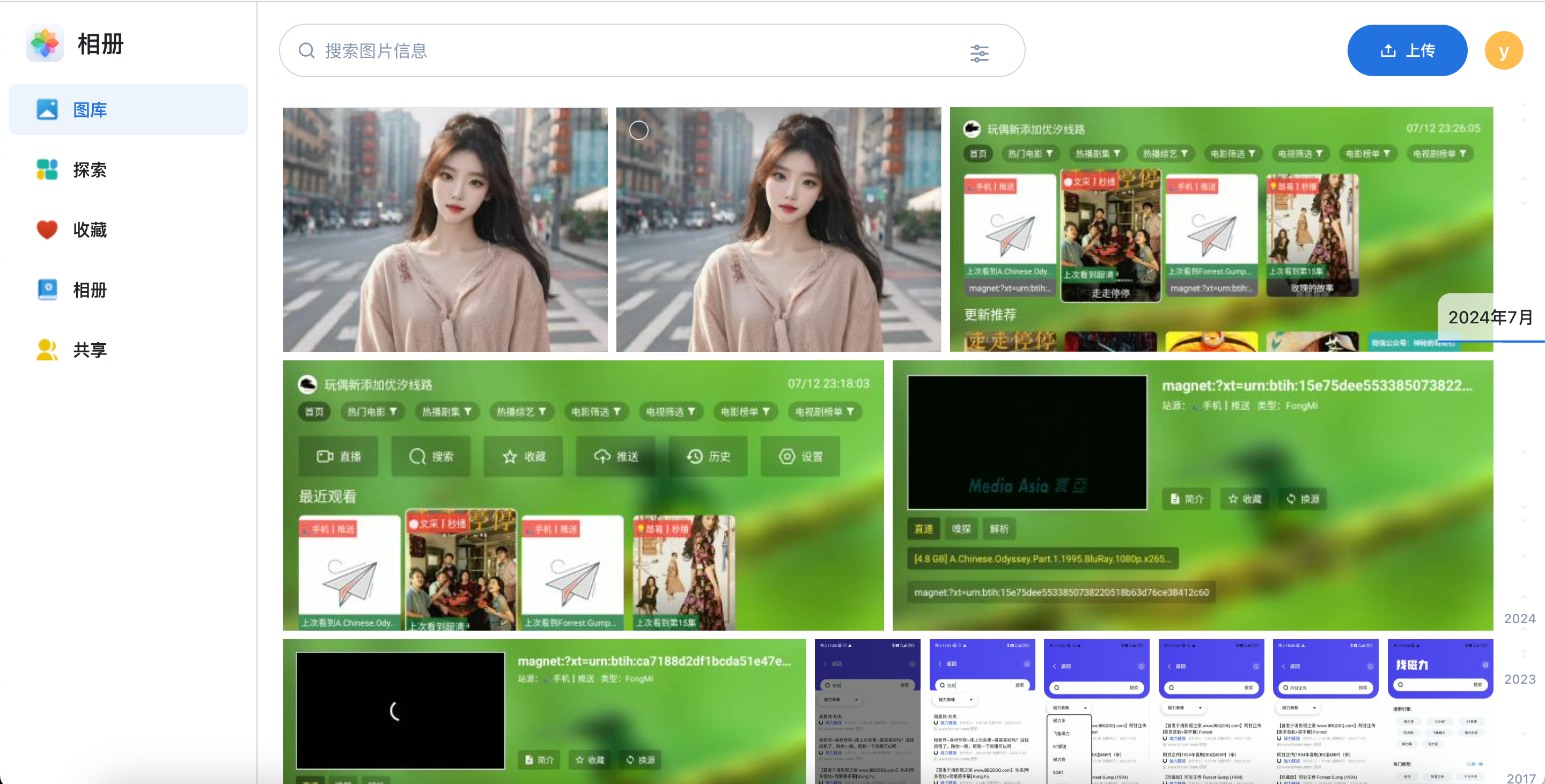Screen dimensions: 1545x784
Task: Focus the 搜索图片信息 search field
Action: pos(652,51)
